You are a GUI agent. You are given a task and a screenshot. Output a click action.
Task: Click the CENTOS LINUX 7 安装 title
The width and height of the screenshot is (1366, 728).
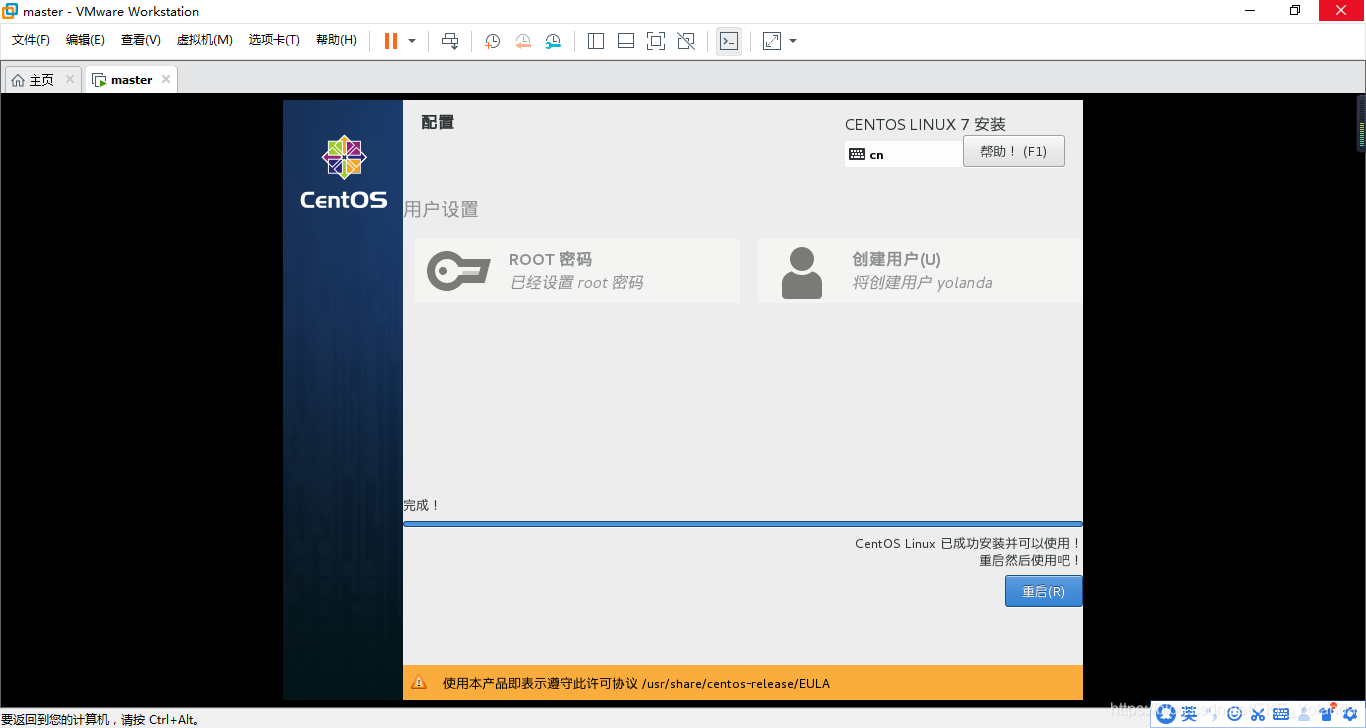point(925,124)
